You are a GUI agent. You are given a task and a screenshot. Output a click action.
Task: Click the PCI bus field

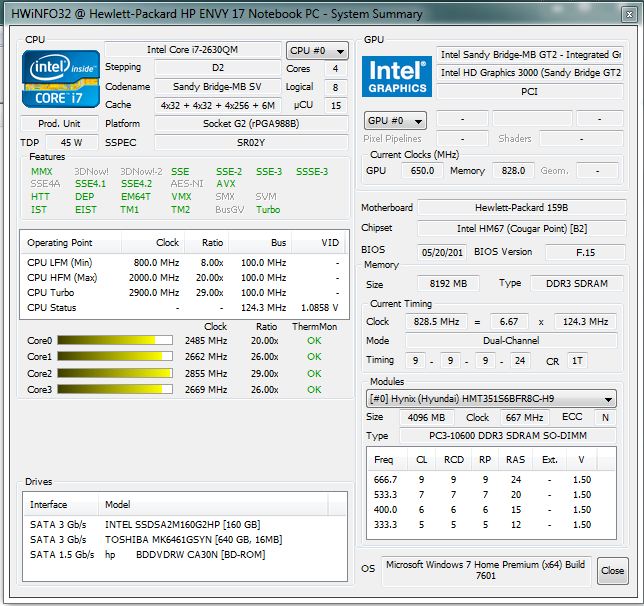(x=530, y=92)
